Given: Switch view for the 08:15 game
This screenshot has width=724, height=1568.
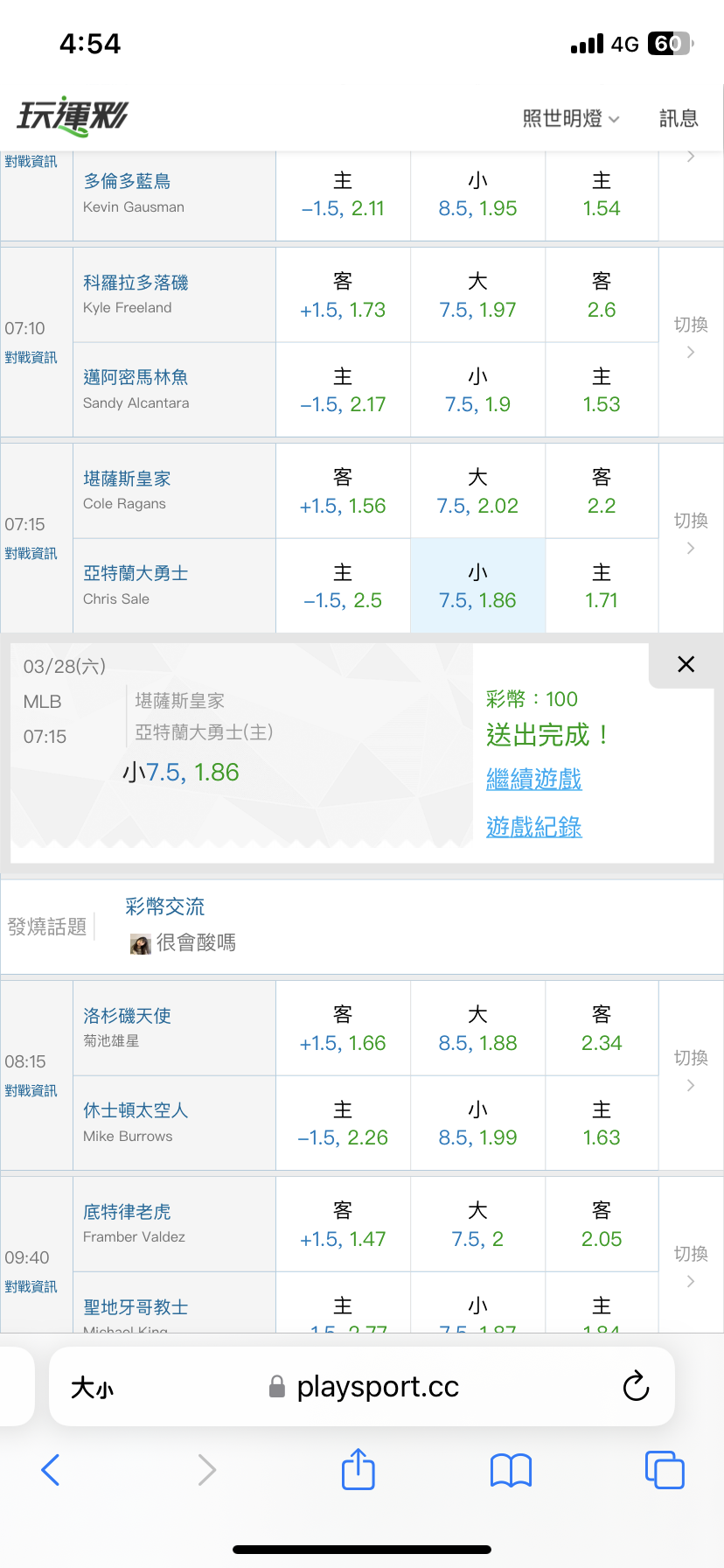Looking at the screenshot, I should pos(690,1070).
